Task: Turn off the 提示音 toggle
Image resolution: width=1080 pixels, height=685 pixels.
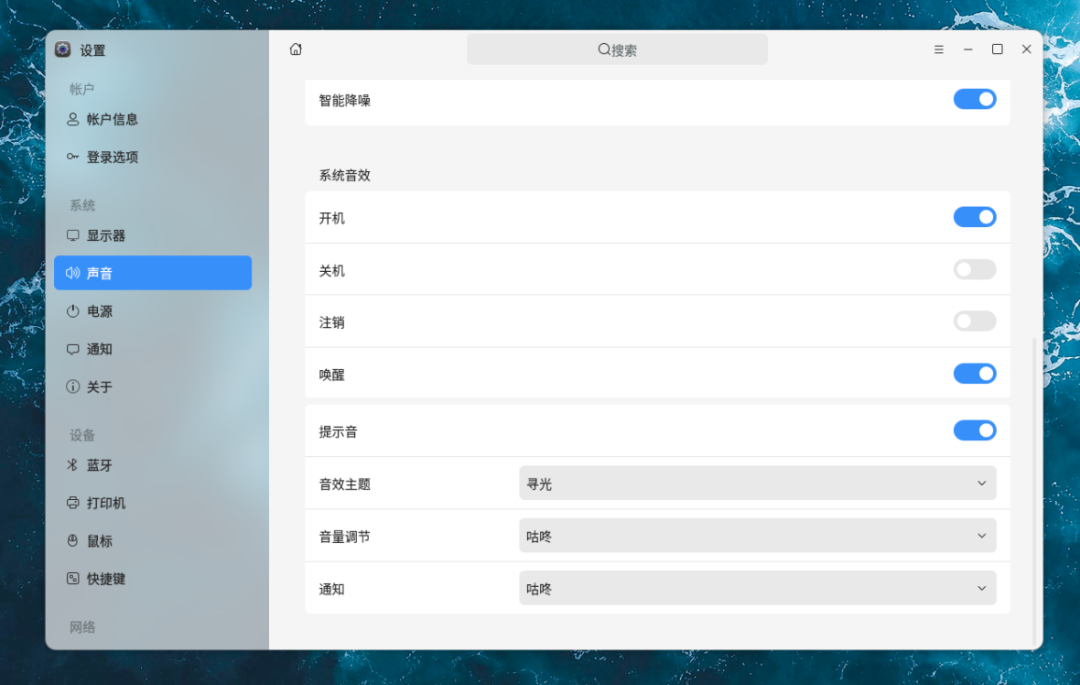Action: (974, 430)
